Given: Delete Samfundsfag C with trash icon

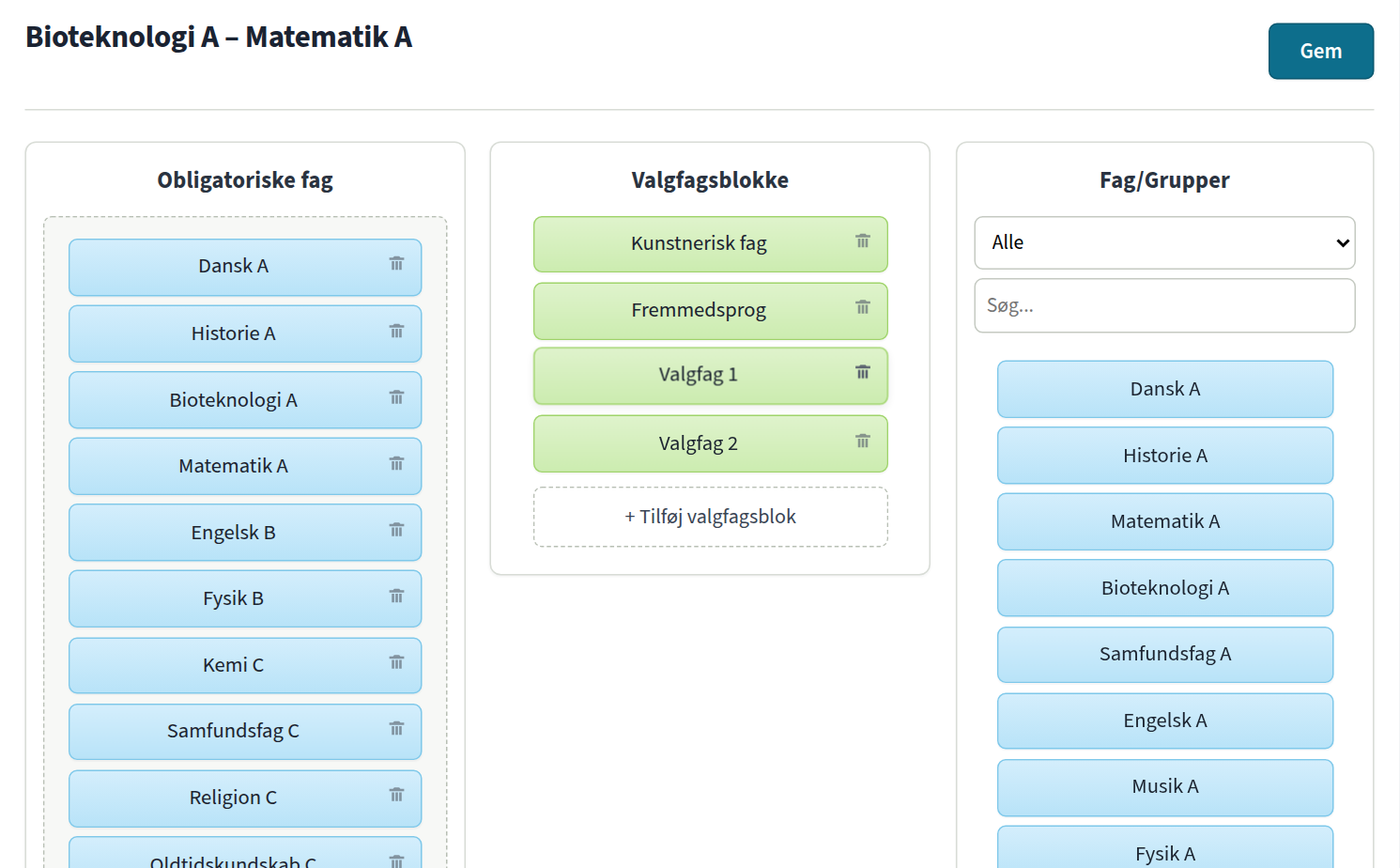Looking at the screenshot, I should [x=396, y=729].
